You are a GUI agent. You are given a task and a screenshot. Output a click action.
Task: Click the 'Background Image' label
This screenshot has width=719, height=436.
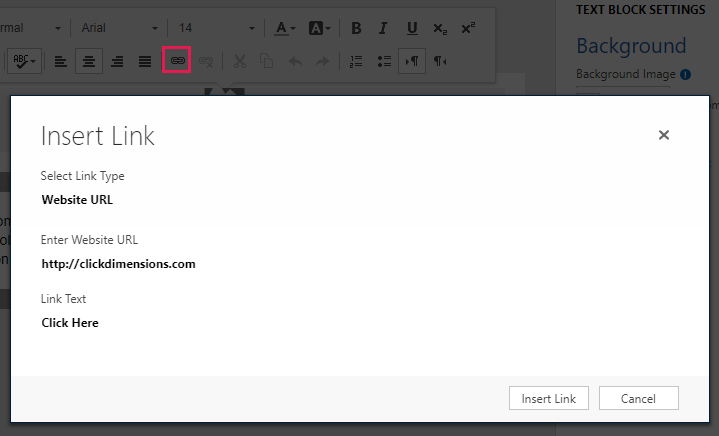625,74
